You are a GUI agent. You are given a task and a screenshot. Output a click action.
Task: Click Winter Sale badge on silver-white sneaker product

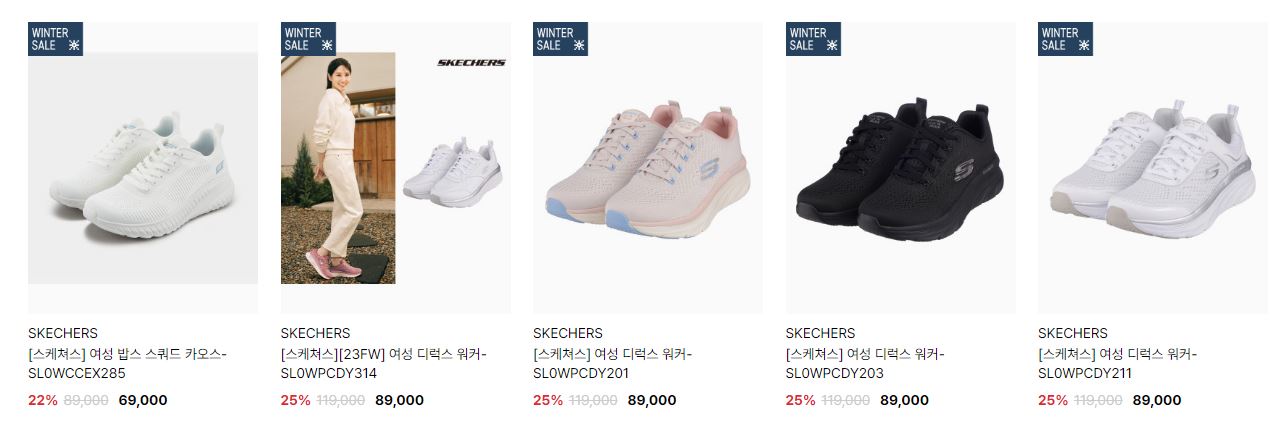tap(1065, 39)
